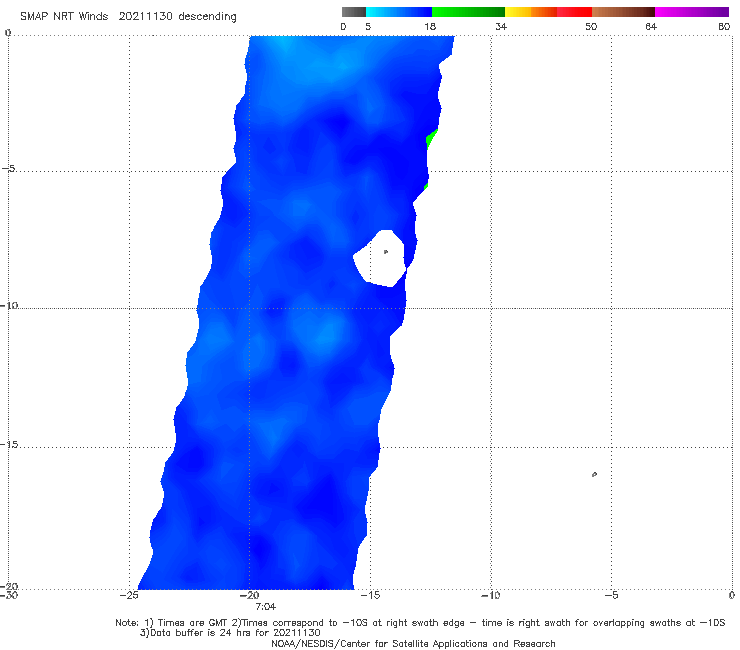
Task: Click the latitude axis label '-10' on the left
Action: (x=9, y=305)
